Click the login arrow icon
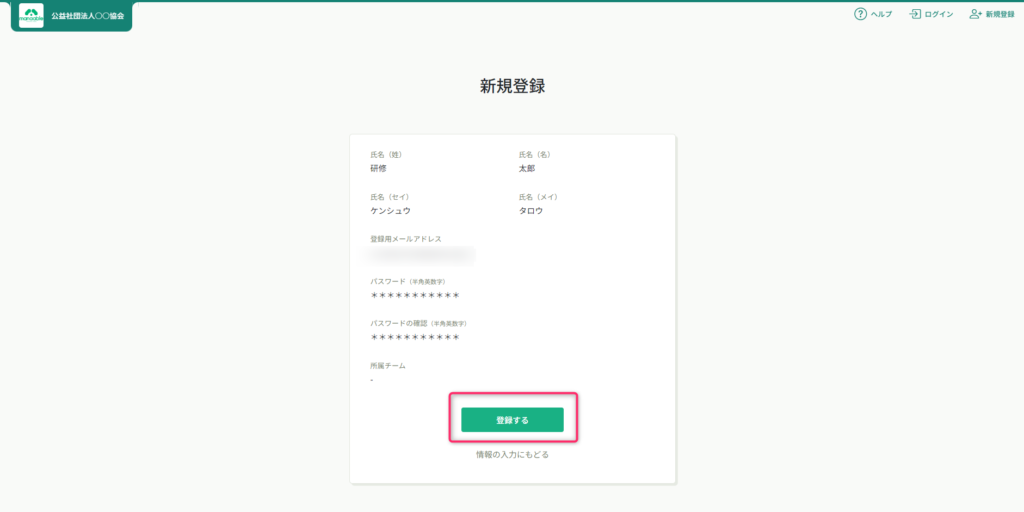The width and height of the screenshot is (1024, 512). click(x=914, y=14)
